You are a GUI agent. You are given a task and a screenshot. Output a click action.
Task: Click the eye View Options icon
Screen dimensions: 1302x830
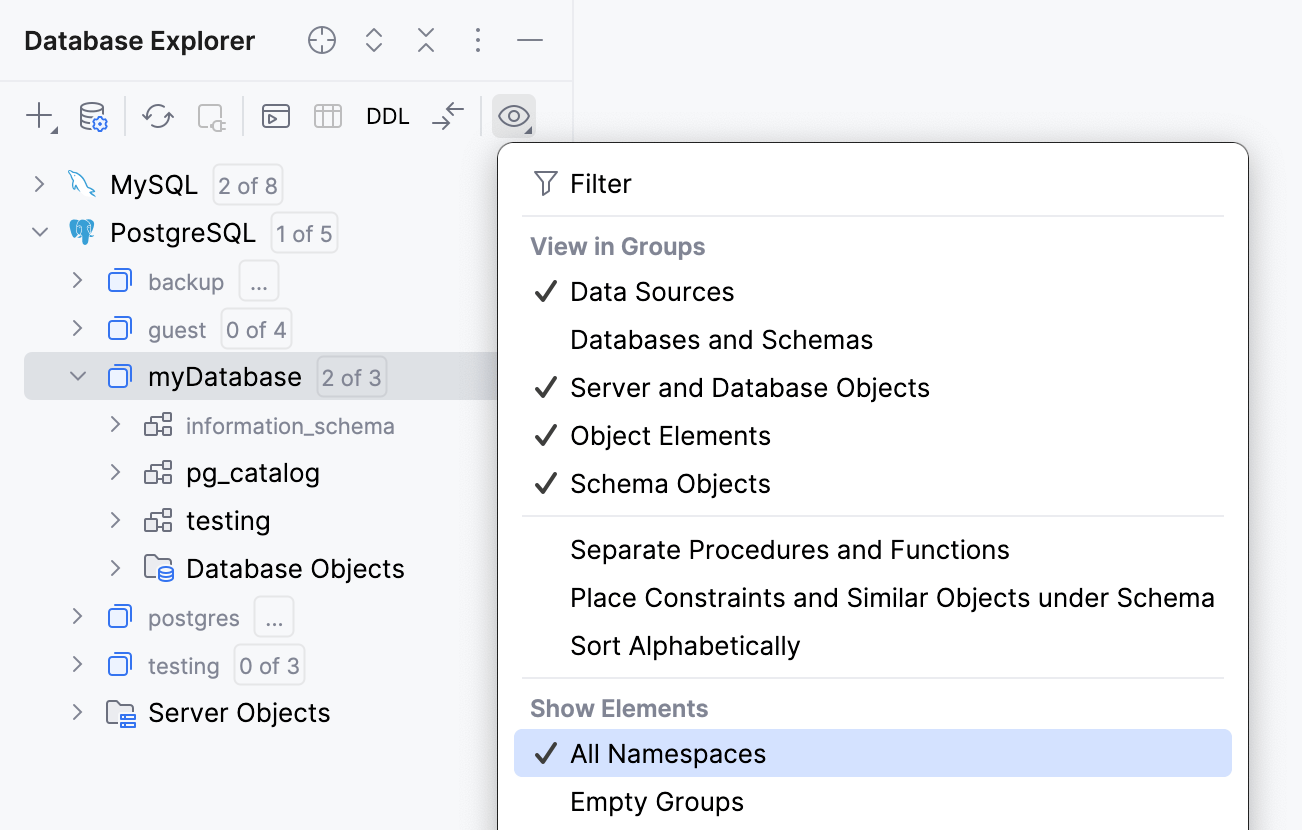pos(513,116)
